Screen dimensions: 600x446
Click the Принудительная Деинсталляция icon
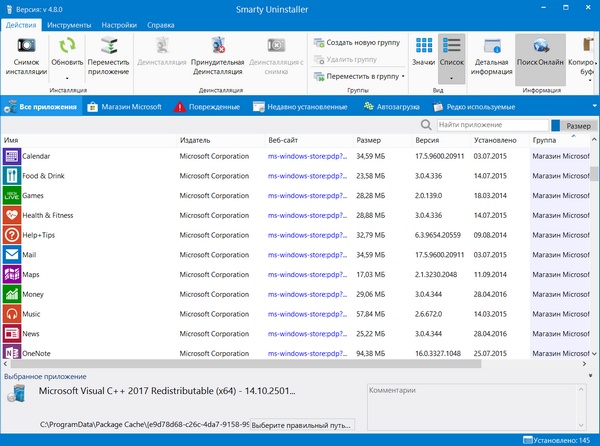coord(218,46)
